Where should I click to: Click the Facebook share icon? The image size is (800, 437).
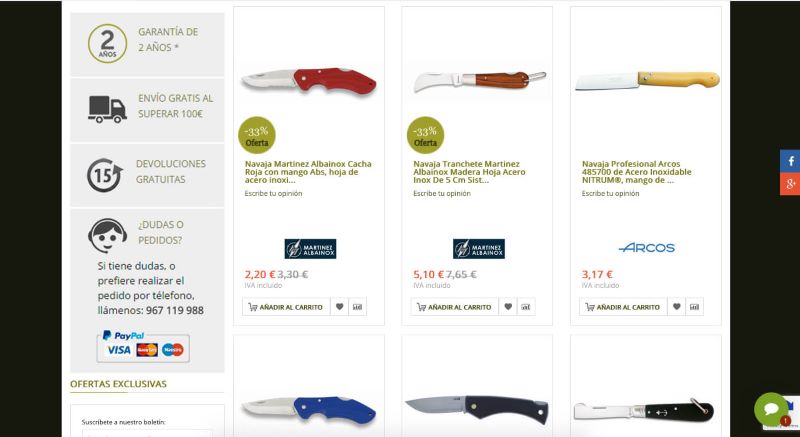tap(790, 161)
